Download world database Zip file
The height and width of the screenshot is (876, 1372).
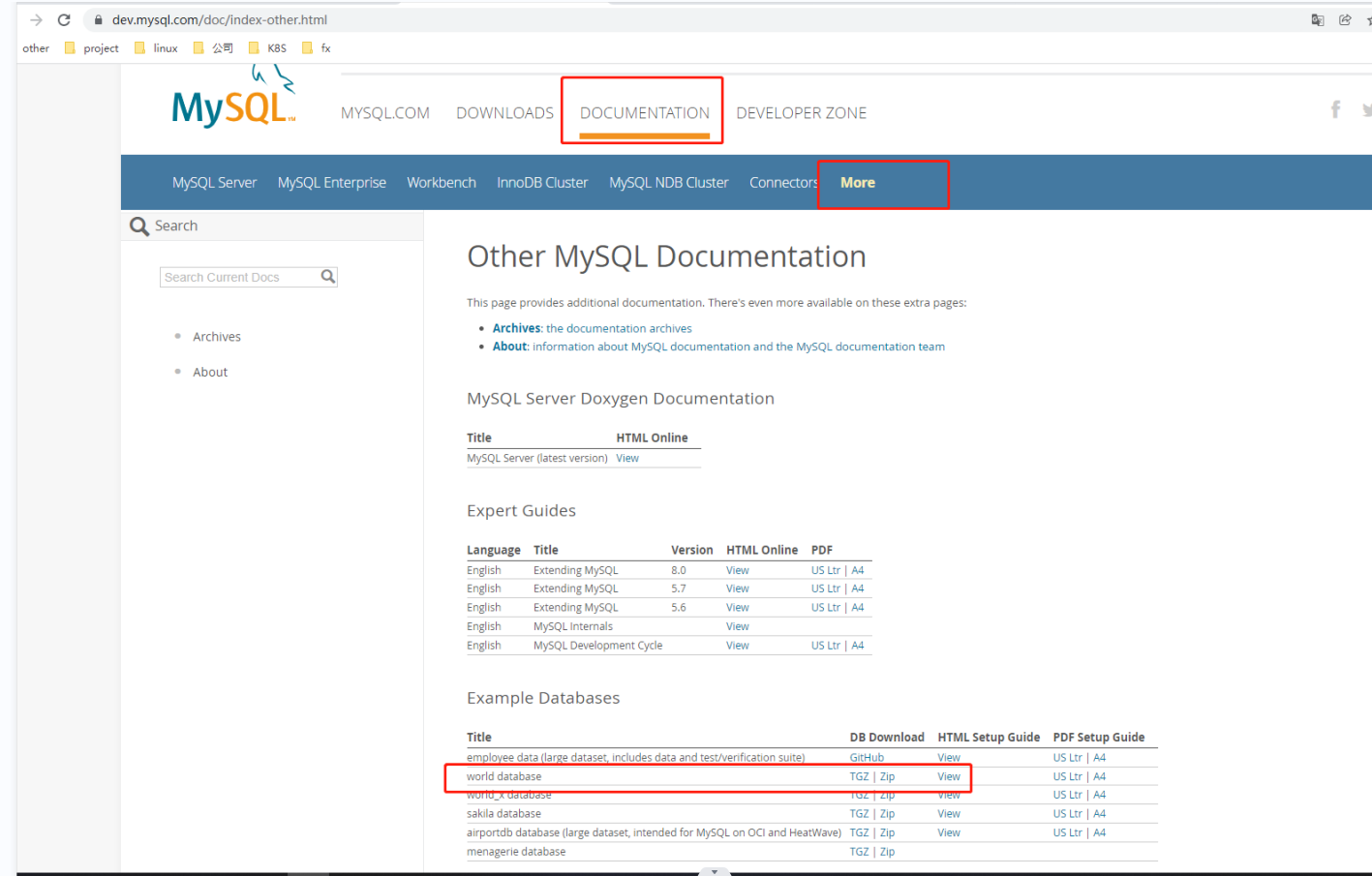point(887,777)
